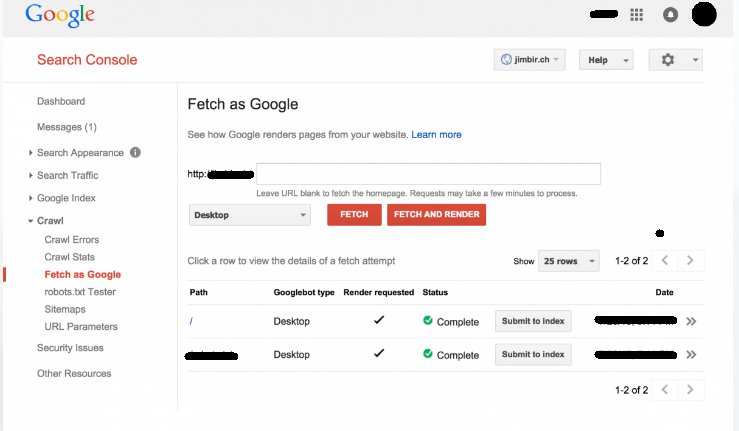Expand the Search Traffic section
Viewport: 739px width, 431px height.
[31, 175]
